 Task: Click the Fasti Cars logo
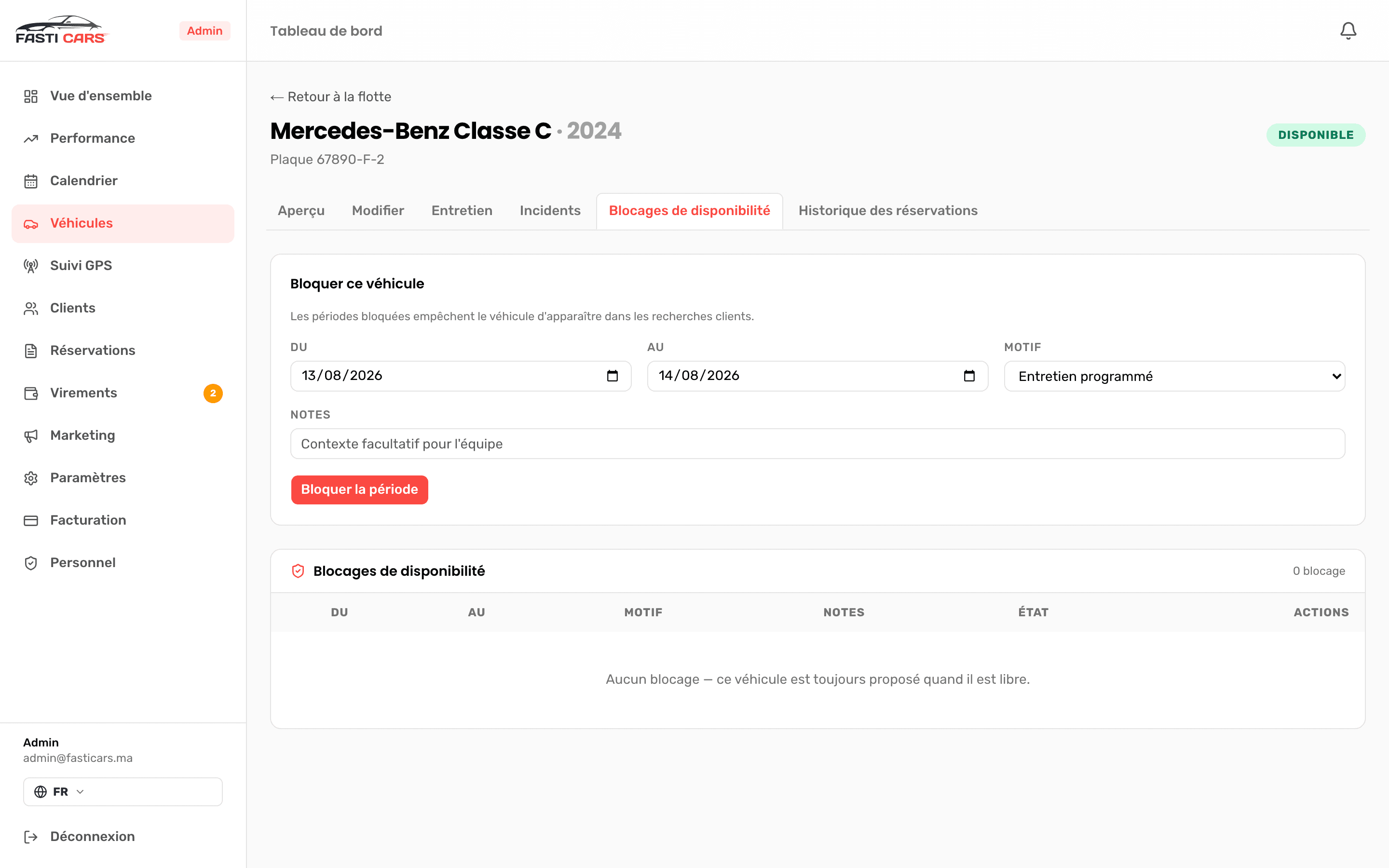pos(61,30)
